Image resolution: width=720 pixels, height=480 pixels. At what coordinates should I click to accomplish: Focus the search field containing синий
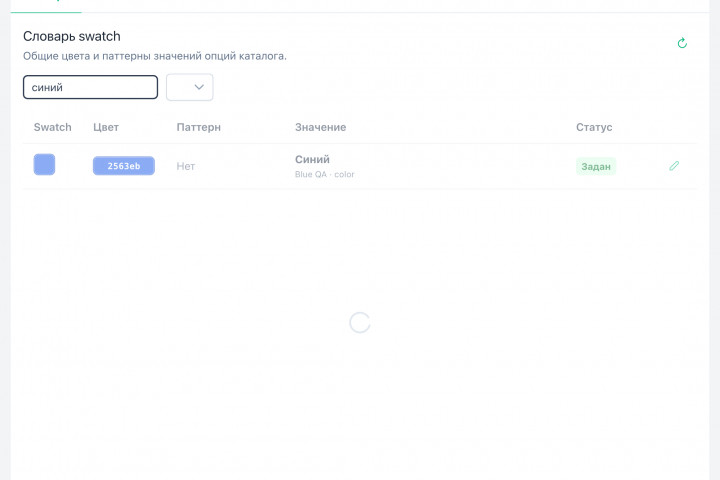coord(90,87)
